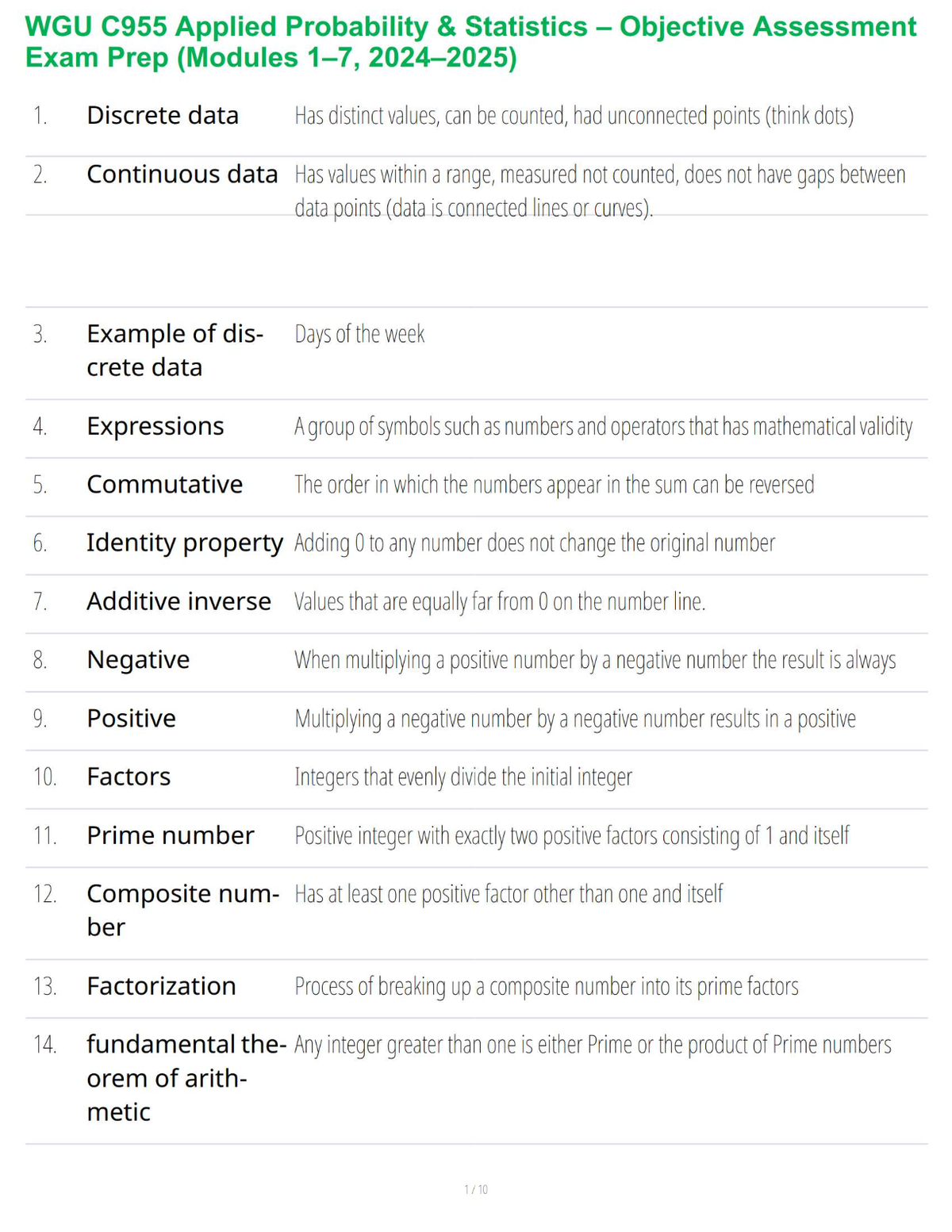Click the Factorization definition about prime factors
Image resolution: width=952 pixels, height=1232 pixels.
point(547,986)
